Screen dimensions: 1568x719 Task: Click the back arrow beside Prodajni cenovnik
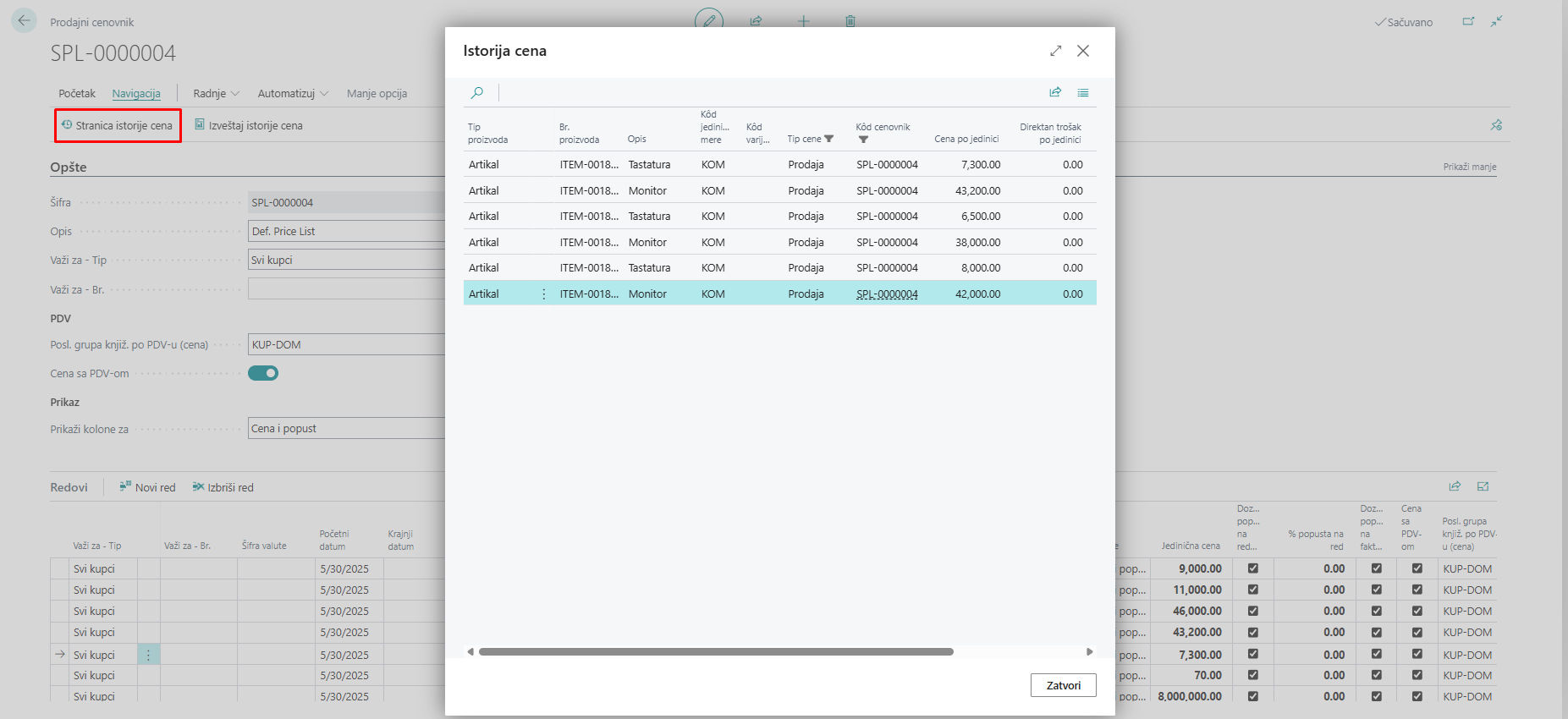click(x=24, y=20)
